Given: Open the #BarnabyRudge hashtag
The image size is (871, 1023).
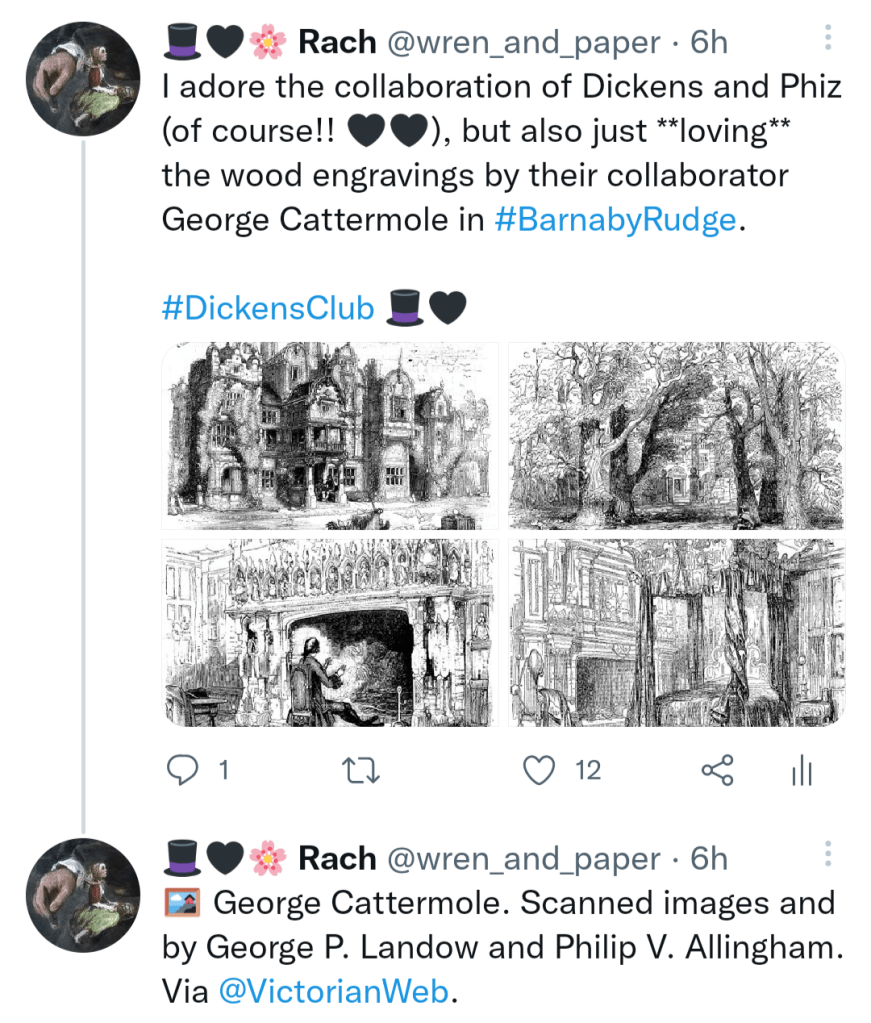Looking at the screenshot, I should click(615, 220).
